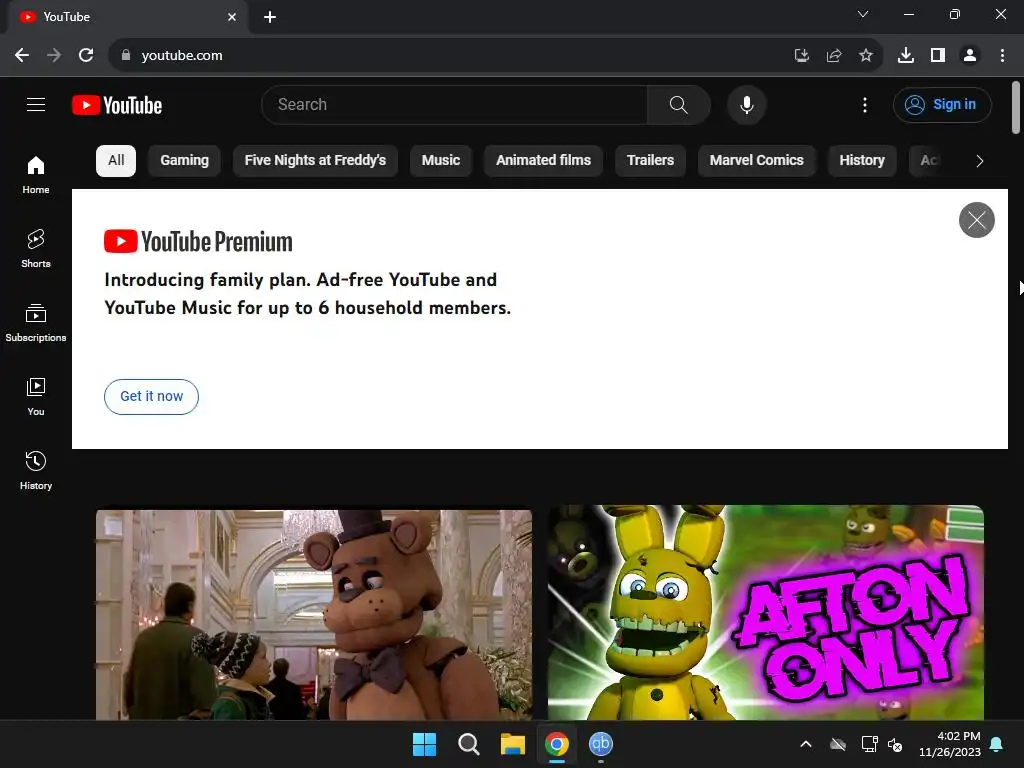This screenshot has height=768, width=1024.
Task: Show next category chips with arrow
Action: (x=979, y=161)
